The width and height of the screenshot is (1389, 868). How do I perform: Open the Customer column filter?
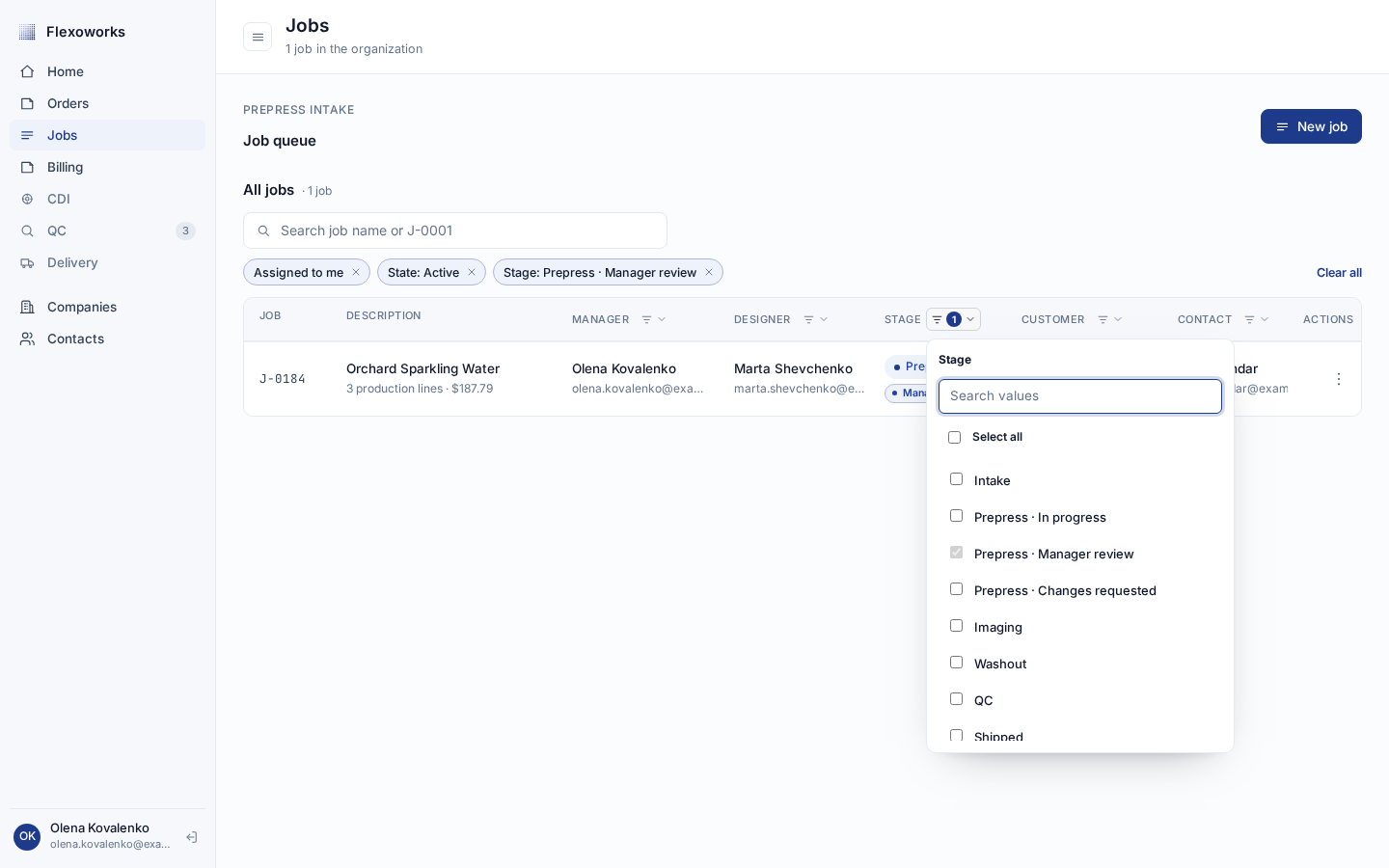[1109, 319]
